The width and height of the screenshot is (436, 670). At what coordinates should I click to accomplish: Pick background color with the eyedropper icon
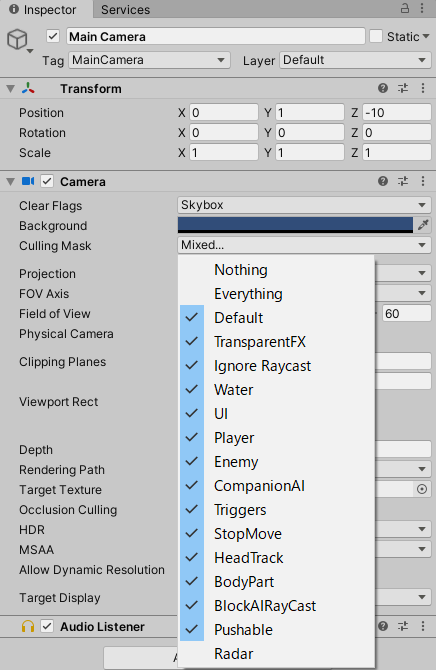(x=423, y=225)
